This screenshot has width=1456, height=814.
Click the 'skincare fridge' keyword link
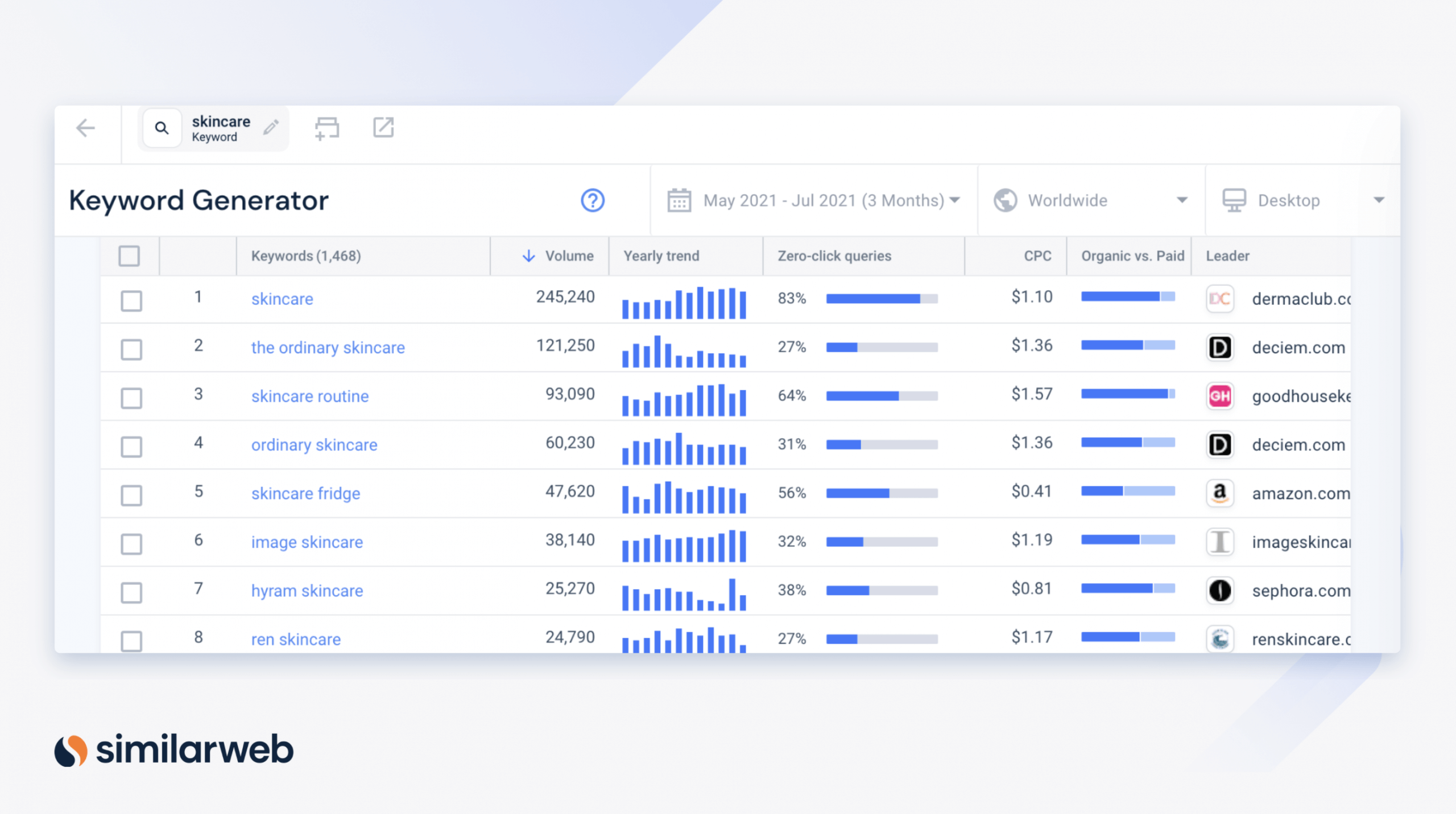(x=304, y=493)
